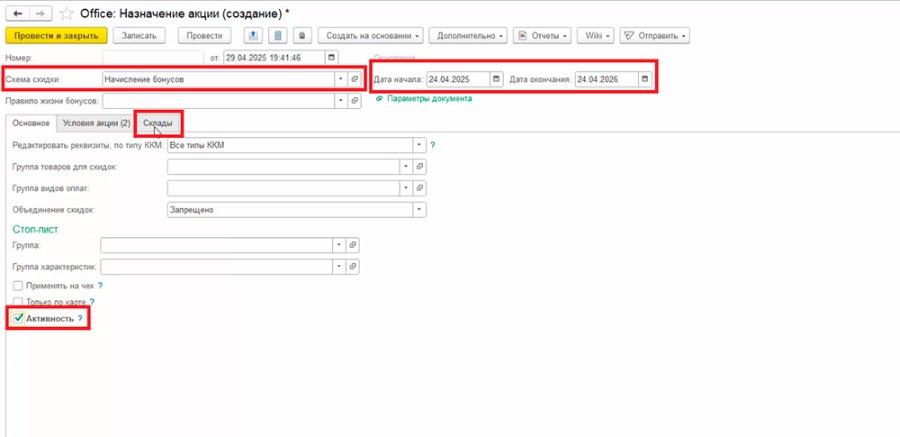The image size is (900, 437).
Task: Expand Группа видов оплат dropdown
Action: pos(406,188)
